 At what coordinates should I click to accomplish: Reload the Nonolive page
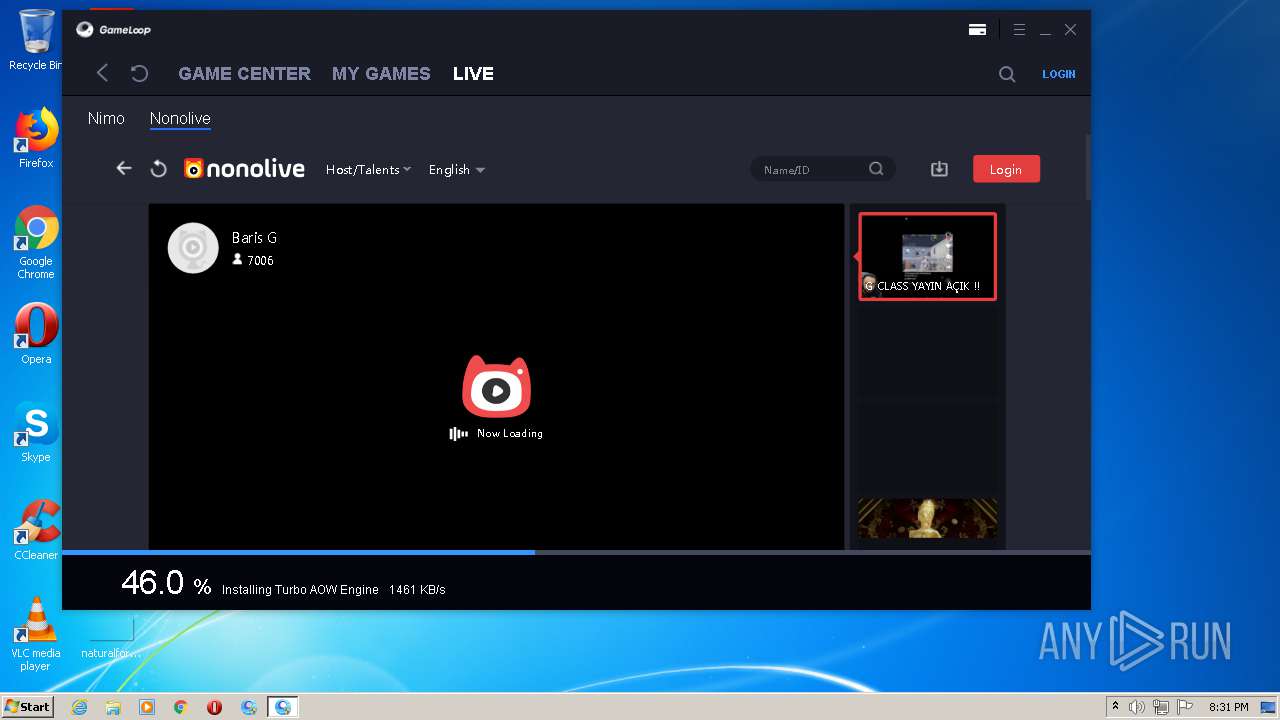tap(158, 169)
